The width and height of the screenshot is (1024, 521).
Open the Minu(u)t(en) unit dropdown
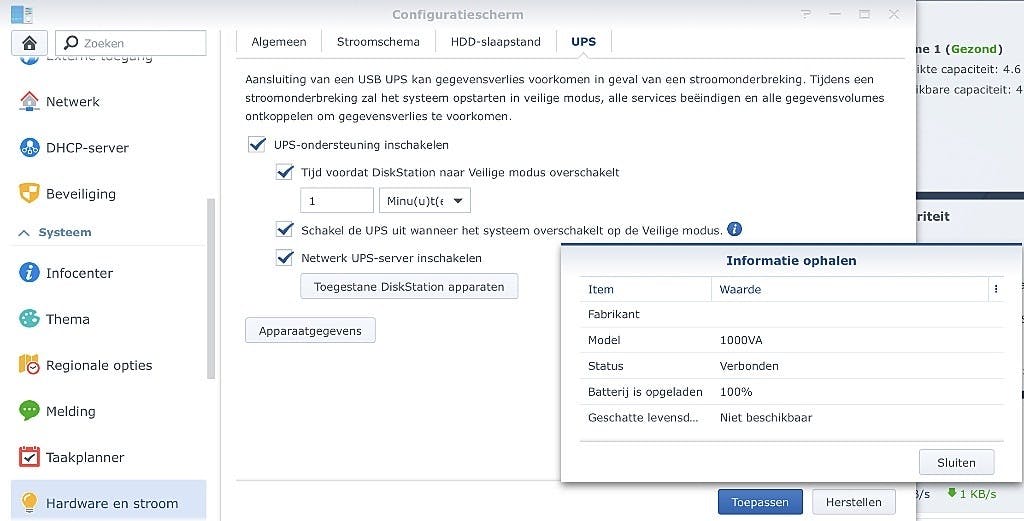(424, 201)
